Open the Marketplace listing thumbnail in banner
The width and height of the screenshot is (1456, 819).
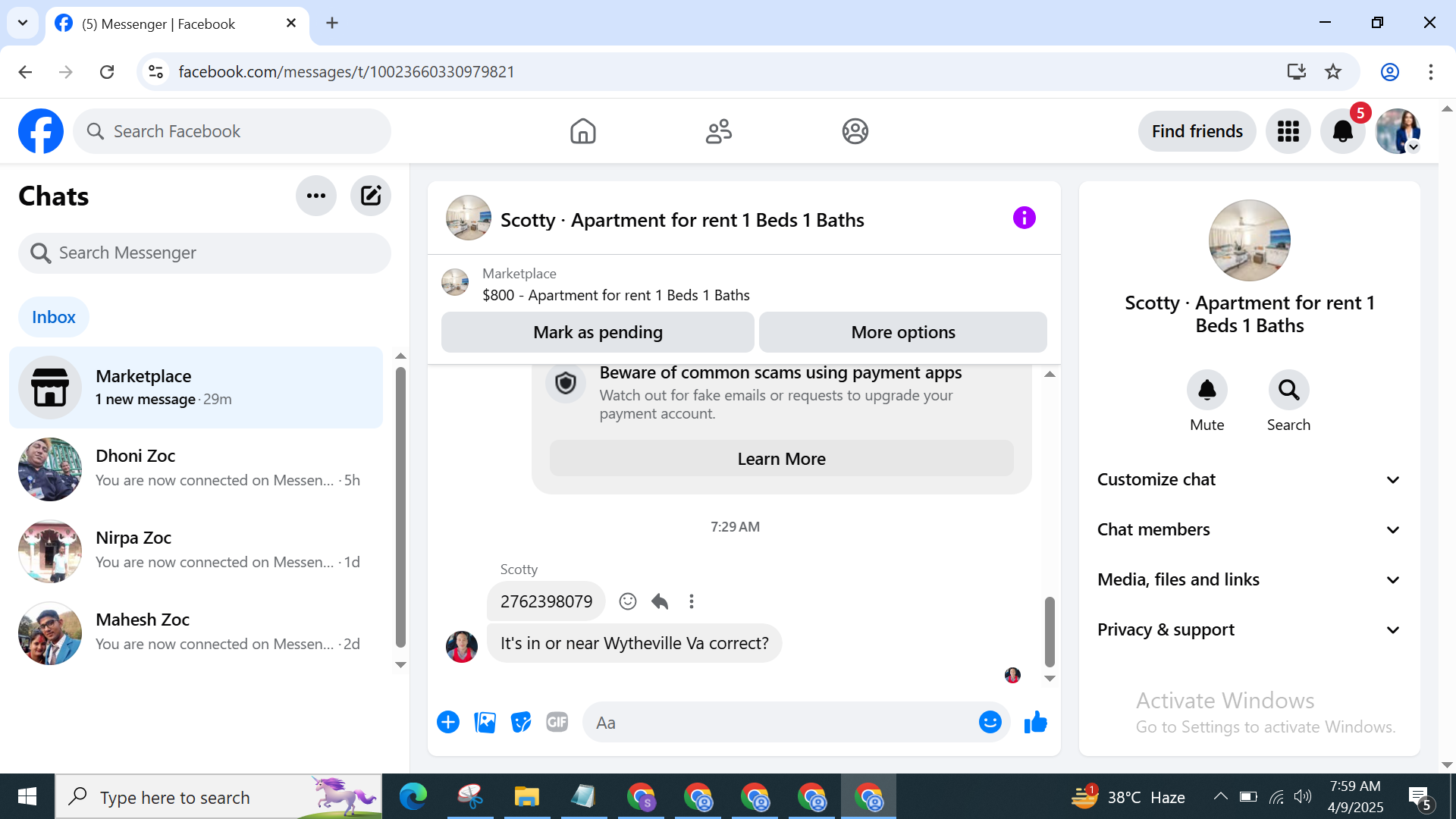[x=455, y=282]
